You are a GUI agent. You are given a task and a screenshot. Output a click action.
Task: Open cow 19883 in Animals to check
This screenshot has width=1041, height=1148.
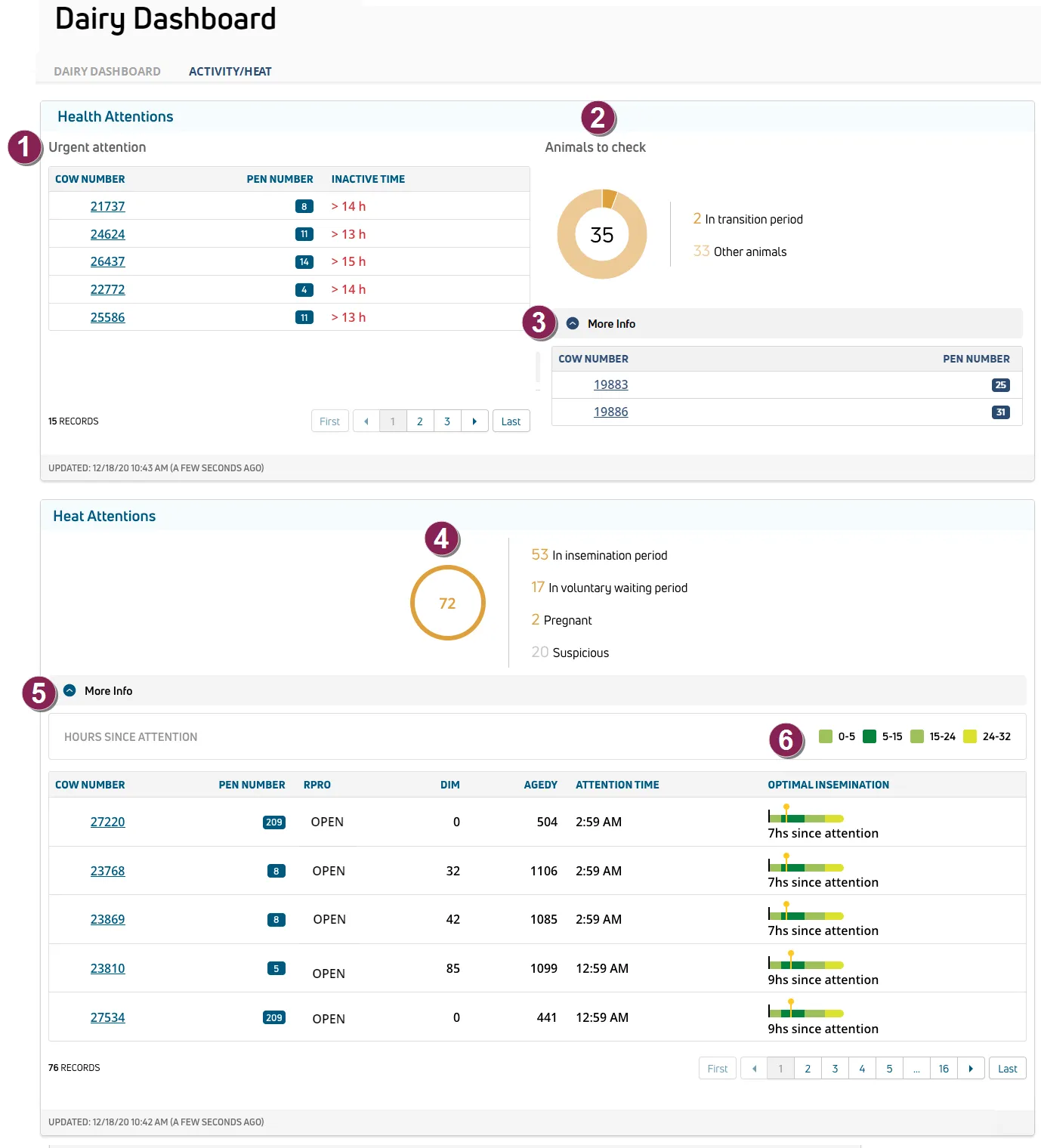[611, 384]
